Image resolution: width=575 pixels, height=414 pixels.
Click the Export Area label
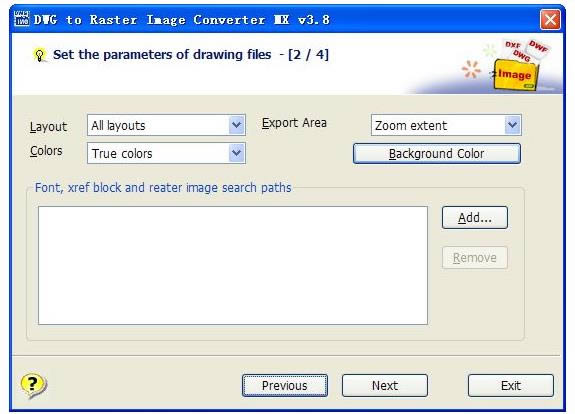point(294,123)
